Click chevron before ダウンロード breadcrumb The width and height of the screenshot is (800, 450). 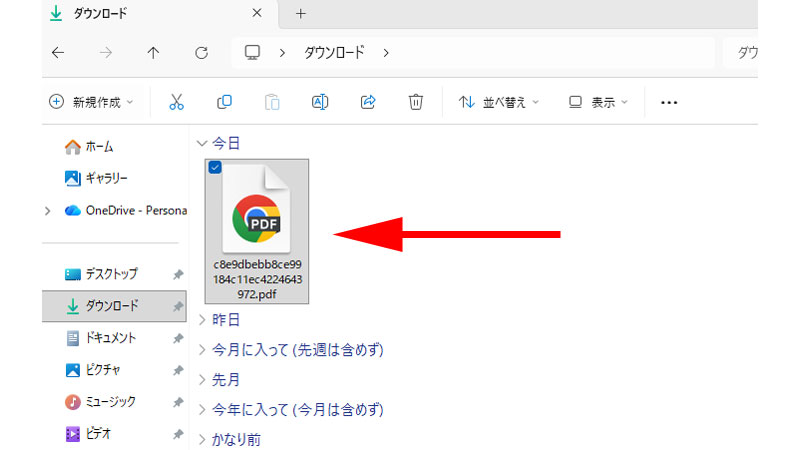pyautogui.click(x=282, y=53)
